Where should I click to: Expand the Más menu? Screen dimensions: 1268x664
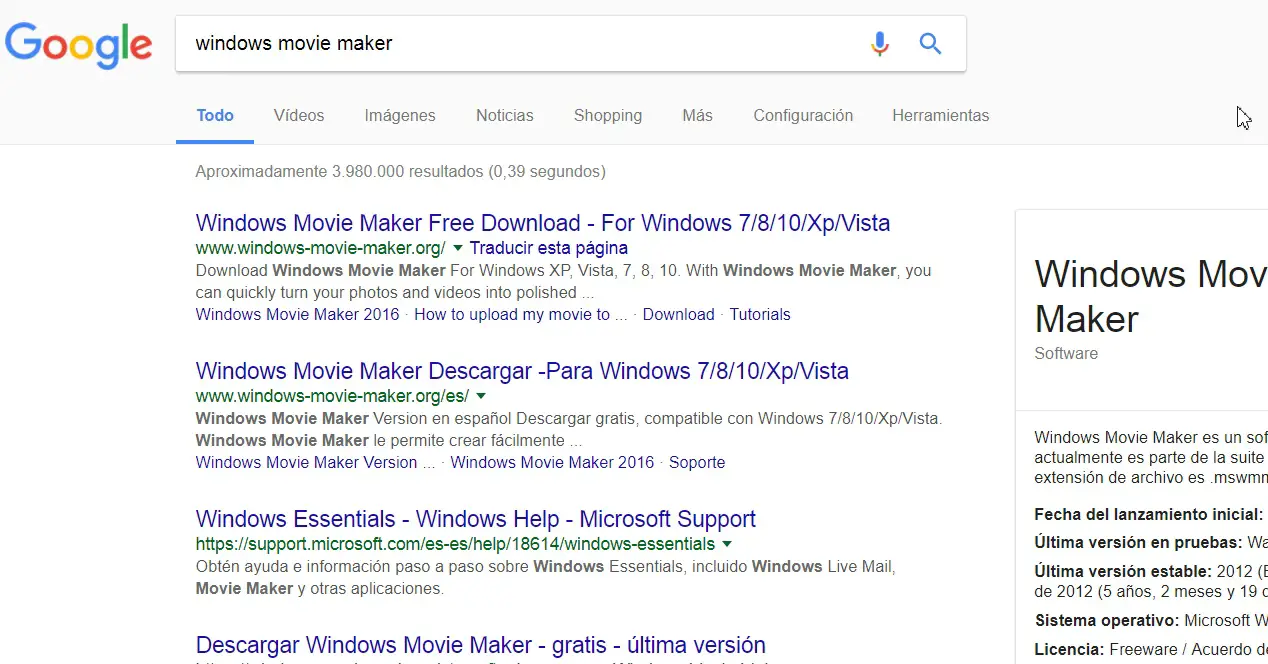(697, 115)
